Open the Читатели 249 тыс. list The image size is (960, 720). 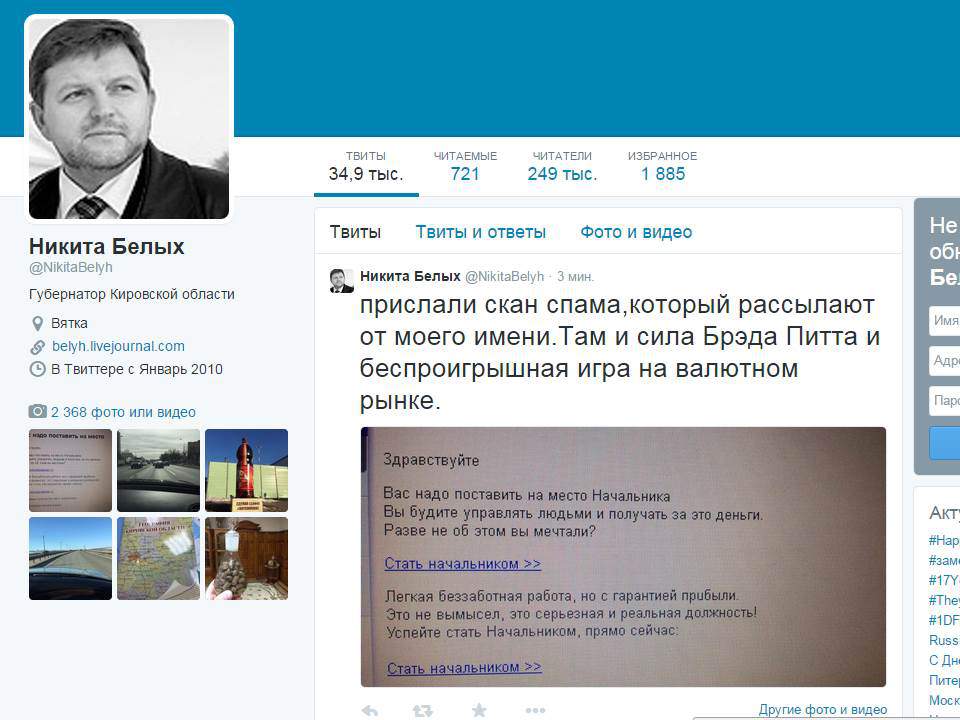562,167
